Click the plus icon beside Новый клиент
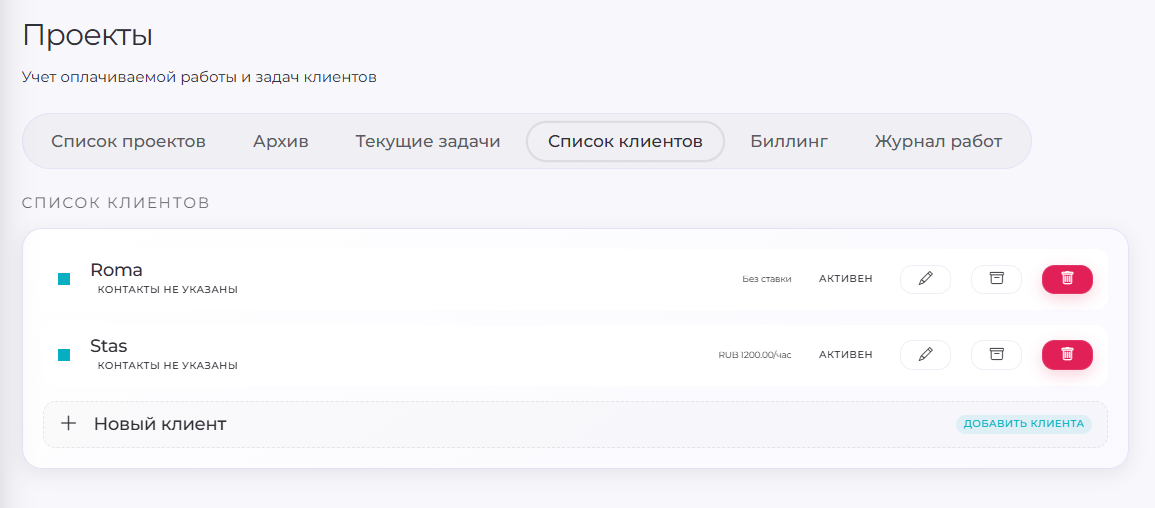 click(69, 423)
